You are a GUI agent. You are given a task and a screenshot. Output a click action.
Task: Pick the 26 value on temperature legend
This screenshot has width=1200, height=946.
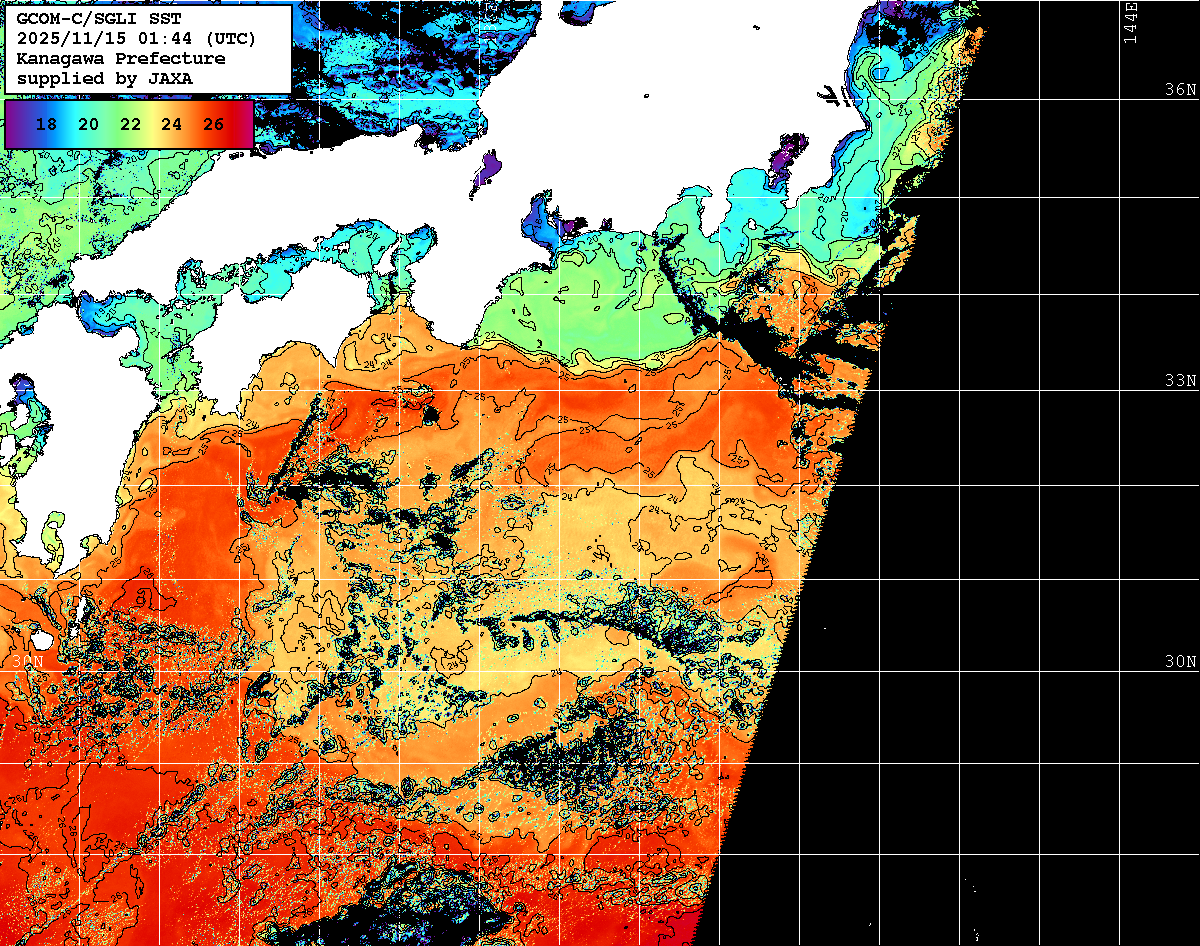pos(213,125)
